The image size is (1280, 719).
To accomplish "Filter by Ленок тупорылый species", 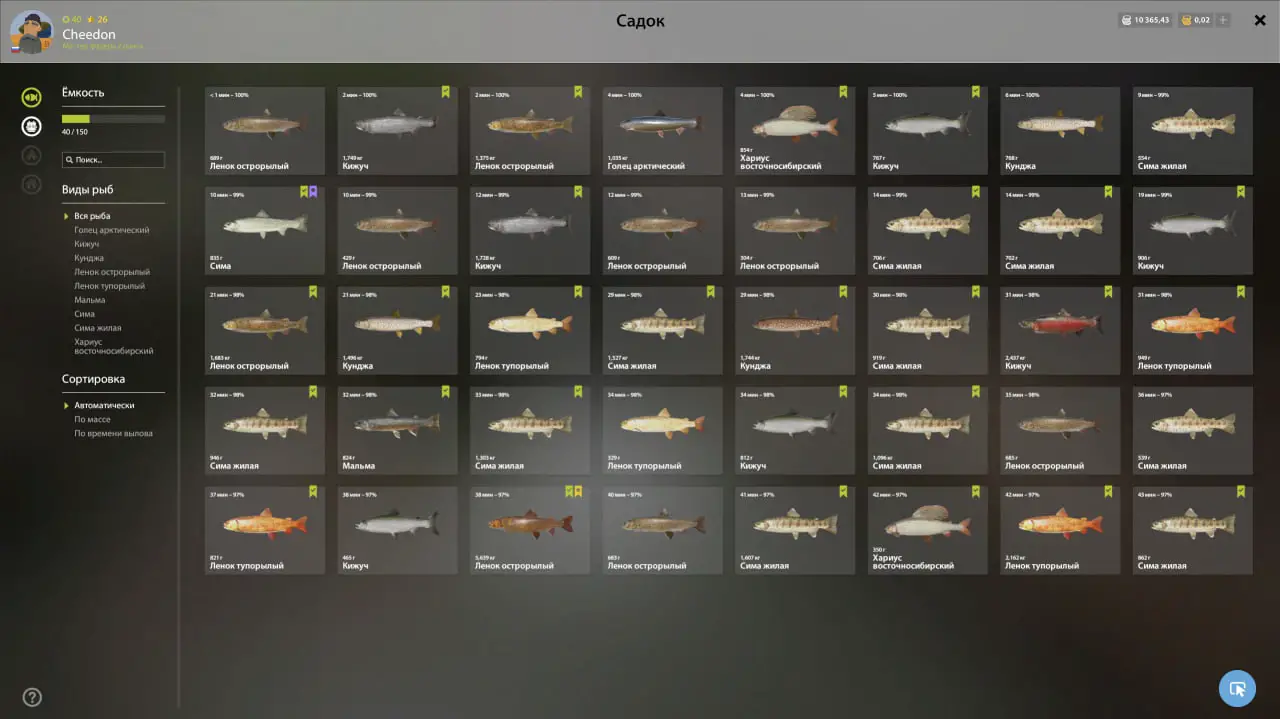I will coord(109,286).
